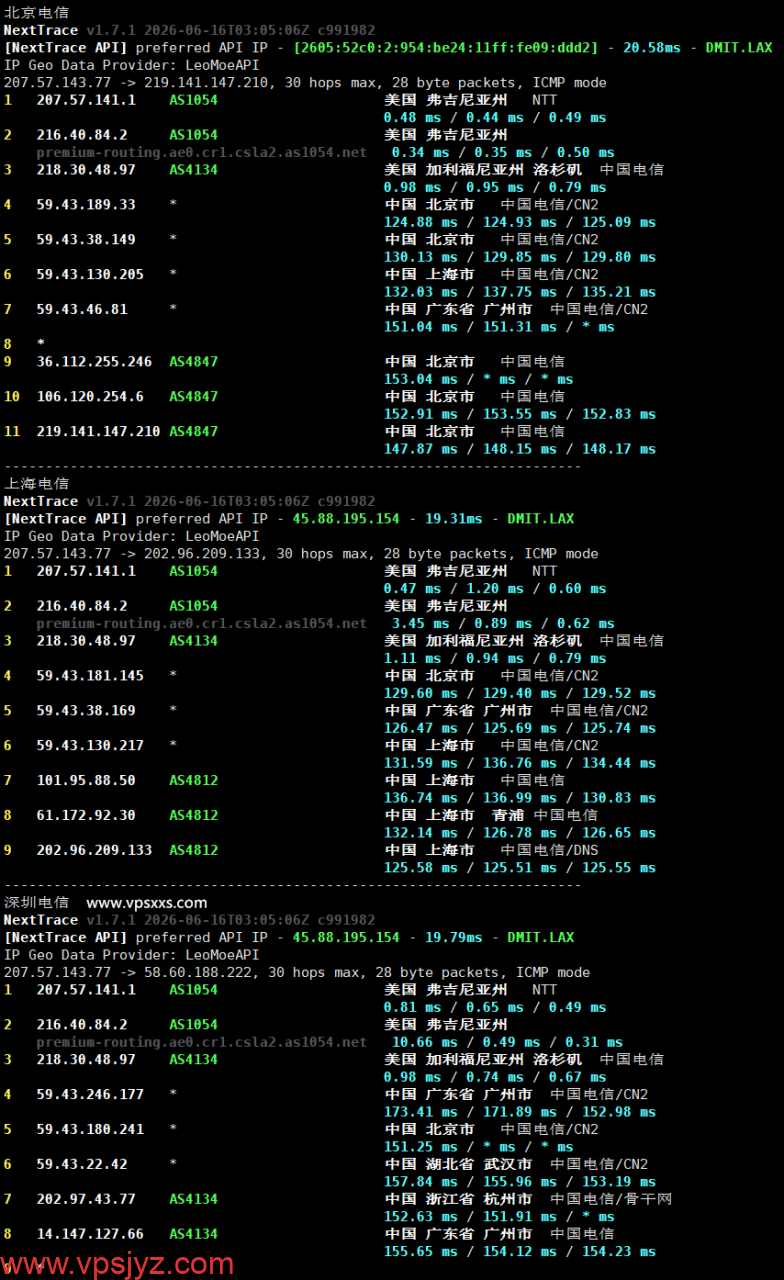Click destination IP 219.141.147.210 in hop 11
784x1280 pixels.
(x=98, y=431)
